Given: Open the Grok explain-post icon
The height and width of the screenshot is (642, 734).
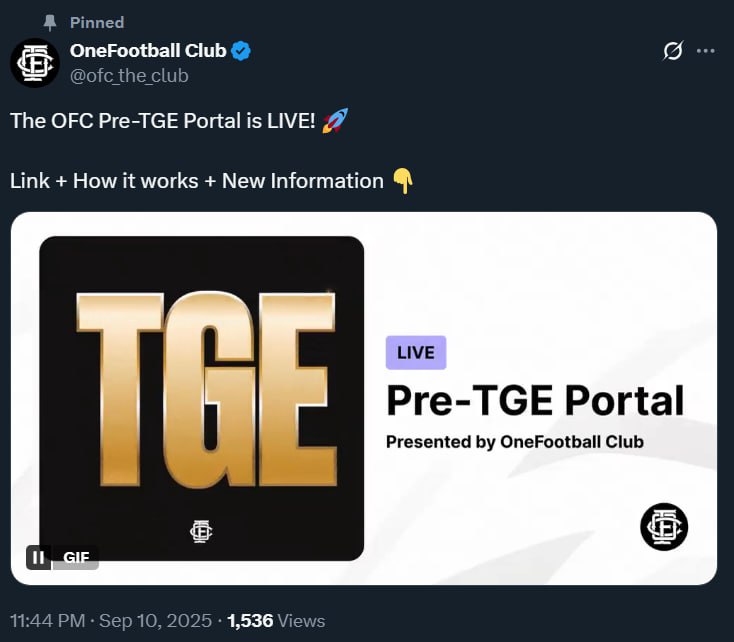Looking at the screenshot, I should tap(673, 51).
